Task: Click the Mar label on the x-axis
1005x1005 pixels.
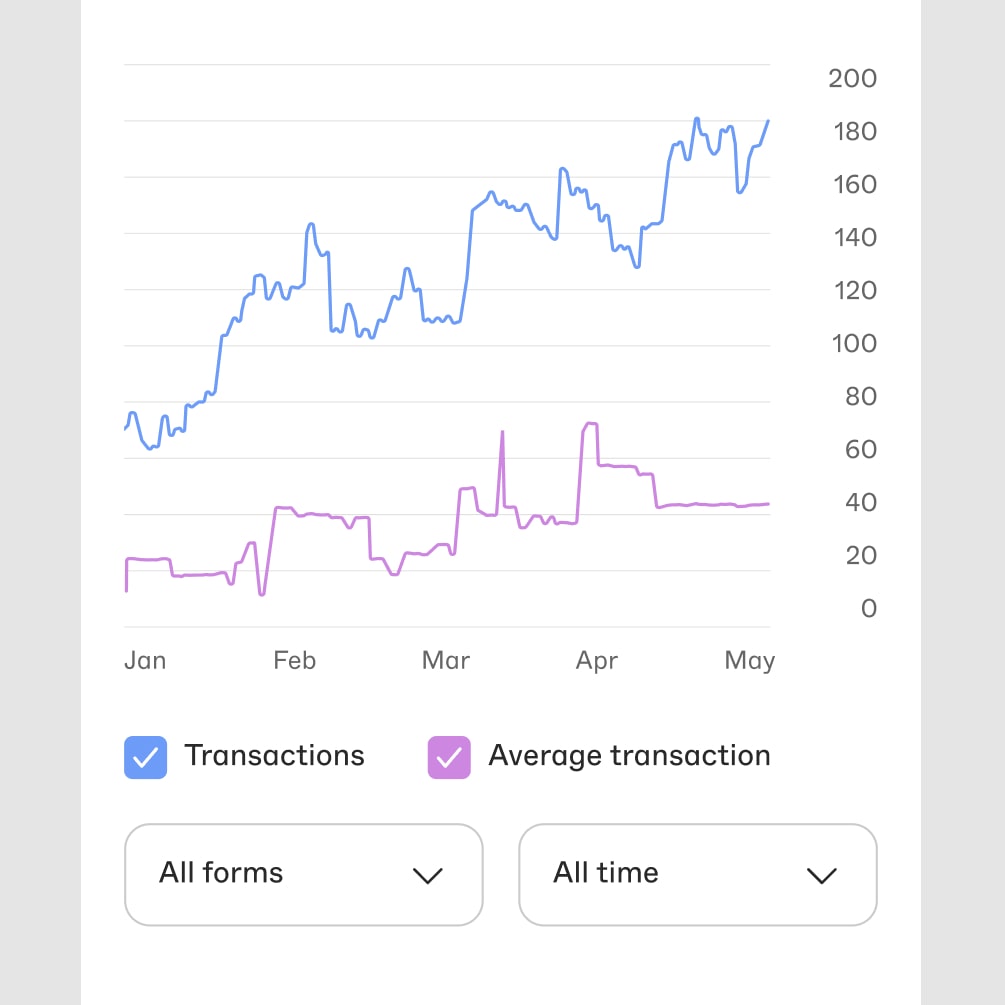Action: click(x=445, y=660)
